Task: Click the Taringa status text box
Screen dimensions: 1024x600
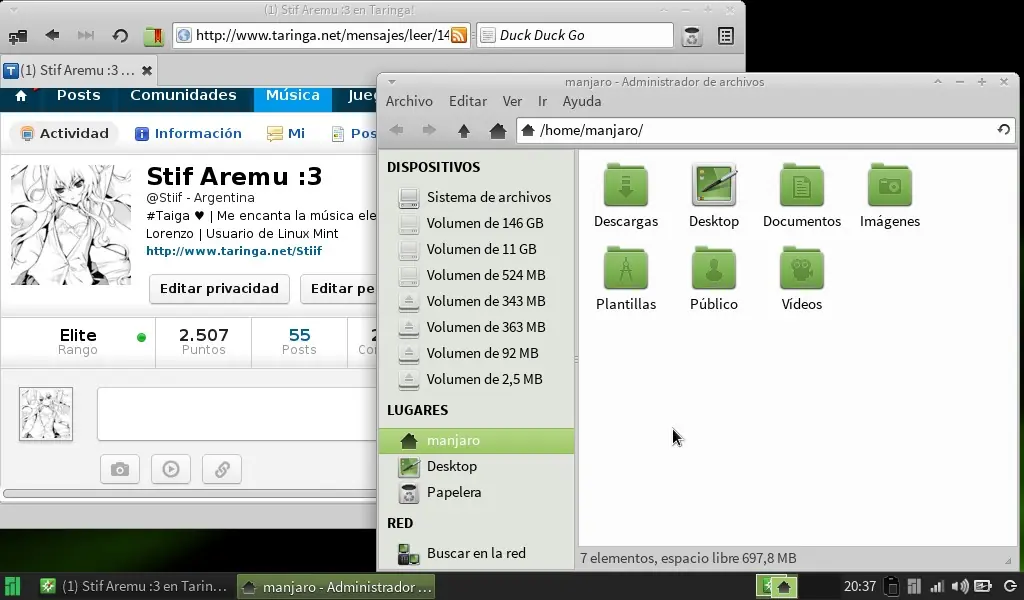Action: tap(237, 414)
